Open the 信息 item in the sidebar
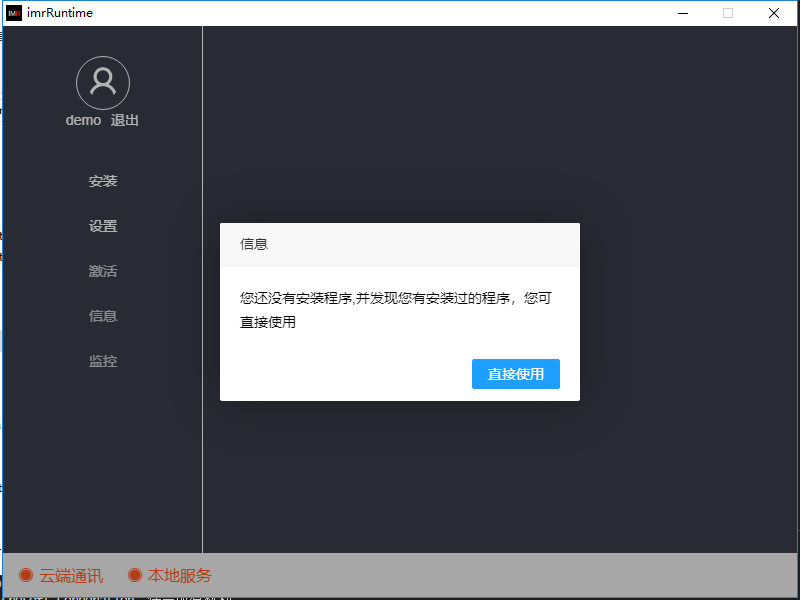The height and width of the screenshot is (600, 800). [x=103, y=316]
